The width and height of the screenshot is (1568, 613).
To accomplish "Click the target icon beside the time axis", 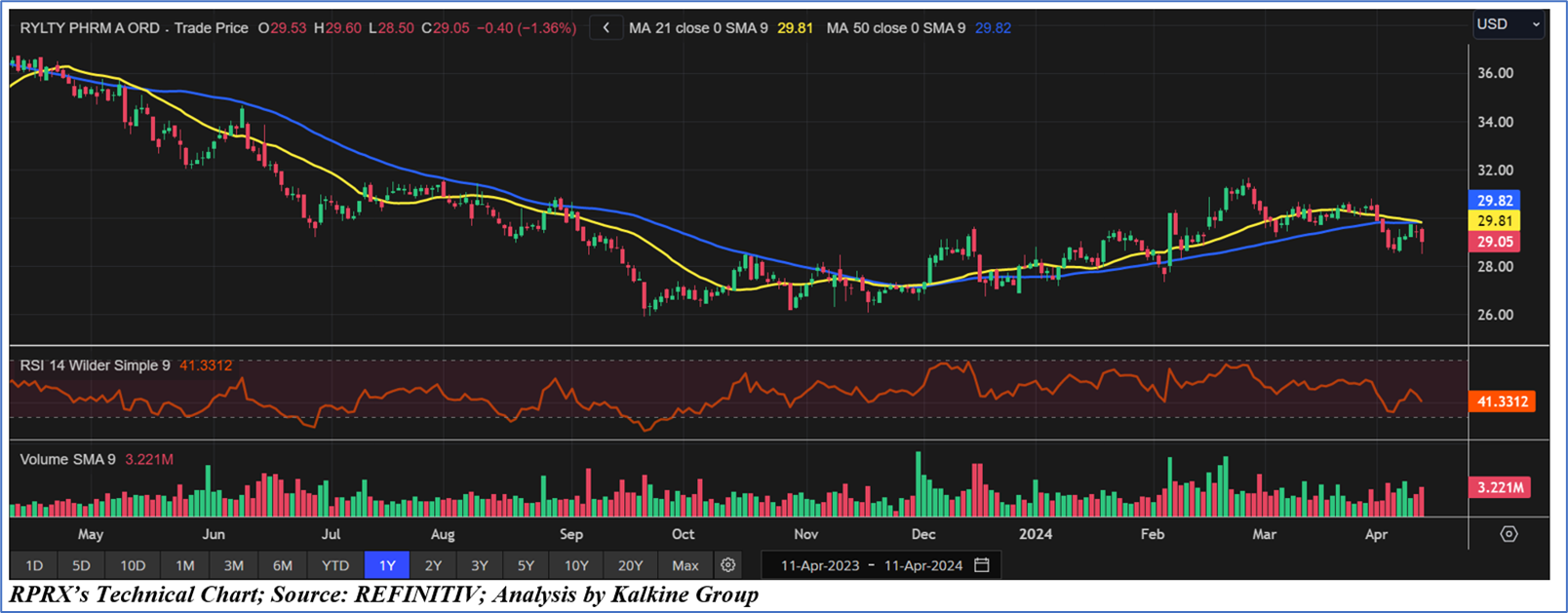I will click(1509, 534).
